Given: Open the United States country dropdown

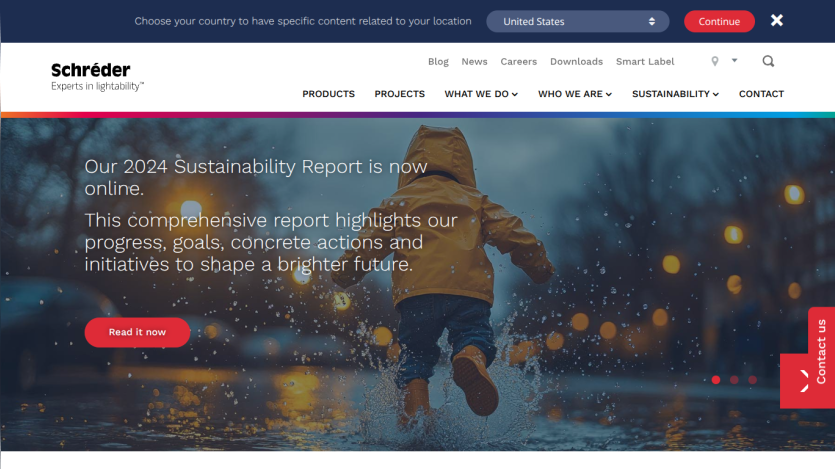Looking at the screenshot, I should (577, 21).
